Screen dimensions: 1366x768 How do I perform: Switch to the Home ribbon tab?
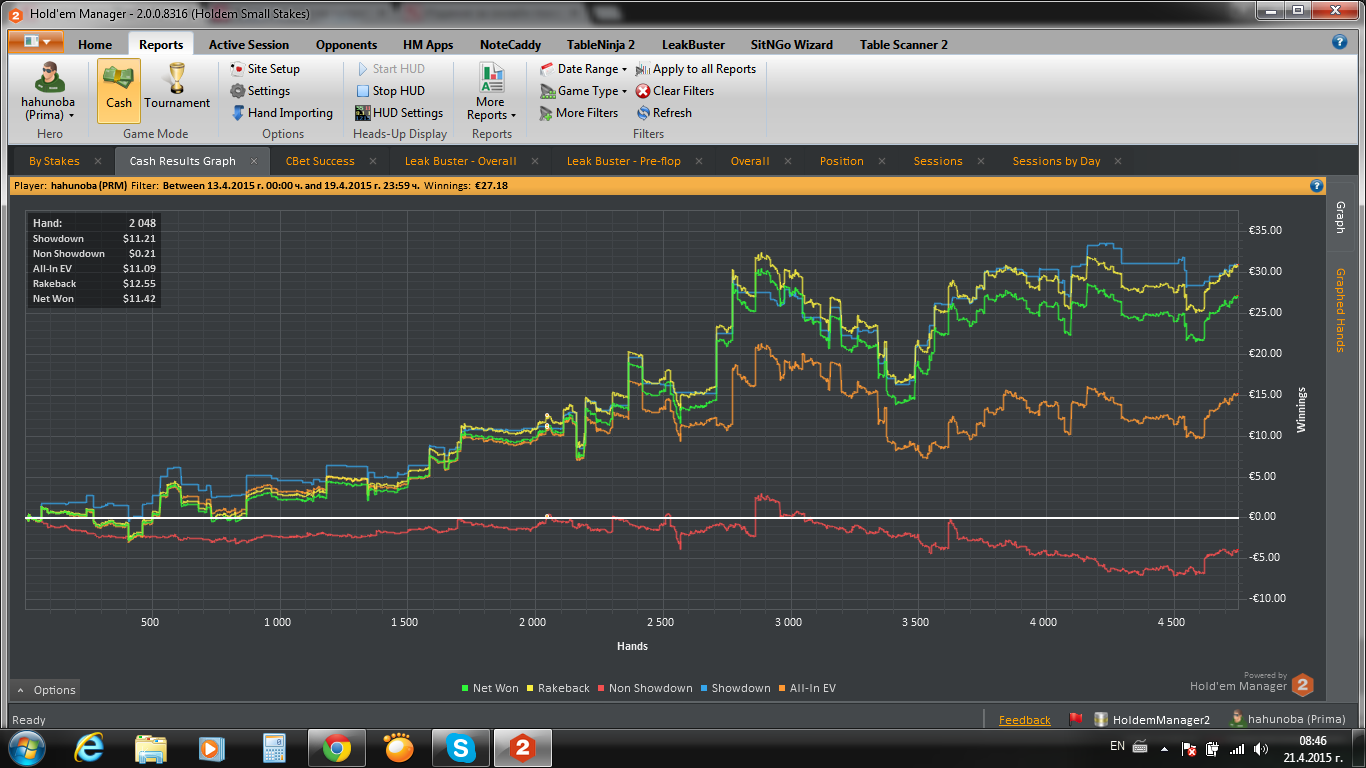(95, 44)
